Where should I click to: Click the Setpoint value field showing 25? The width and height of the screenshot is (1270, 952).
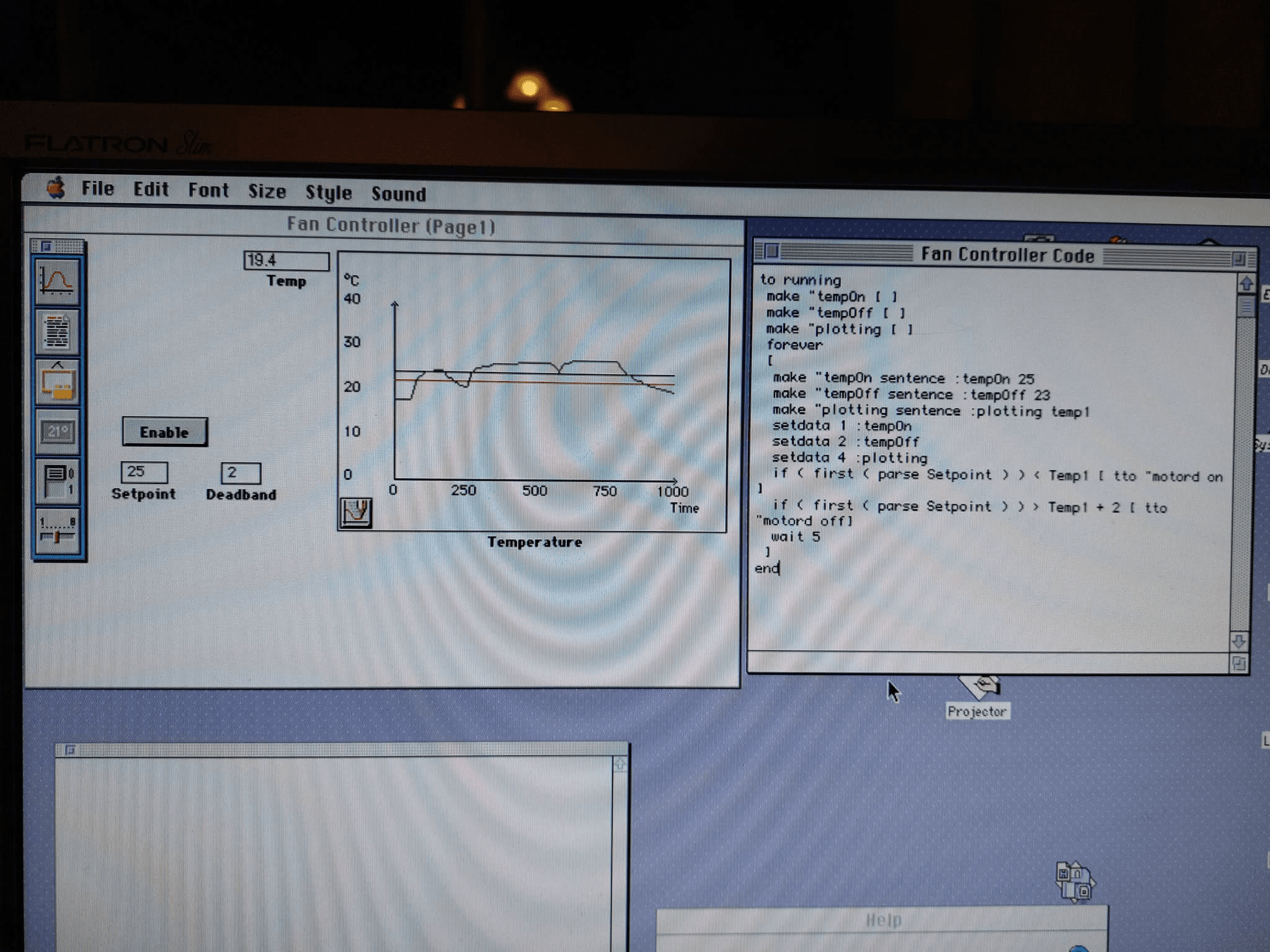coord(144,472)
